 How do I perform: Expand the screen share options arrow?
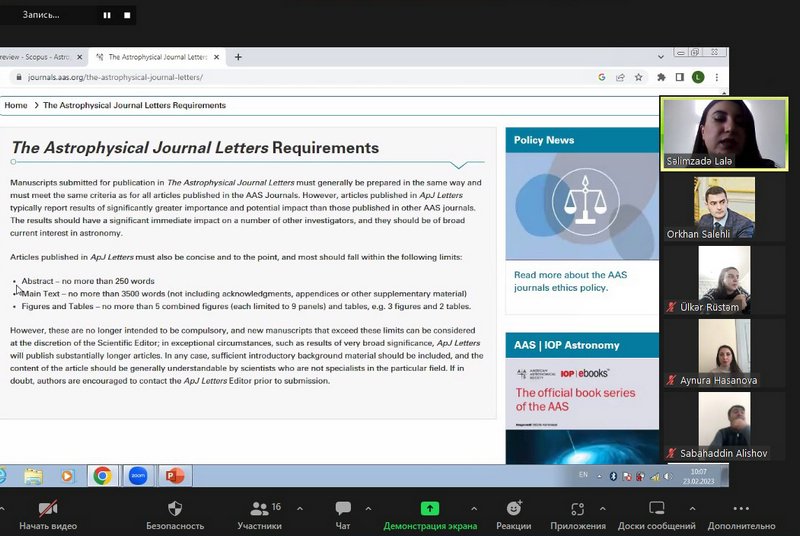(x=474, y=509)
